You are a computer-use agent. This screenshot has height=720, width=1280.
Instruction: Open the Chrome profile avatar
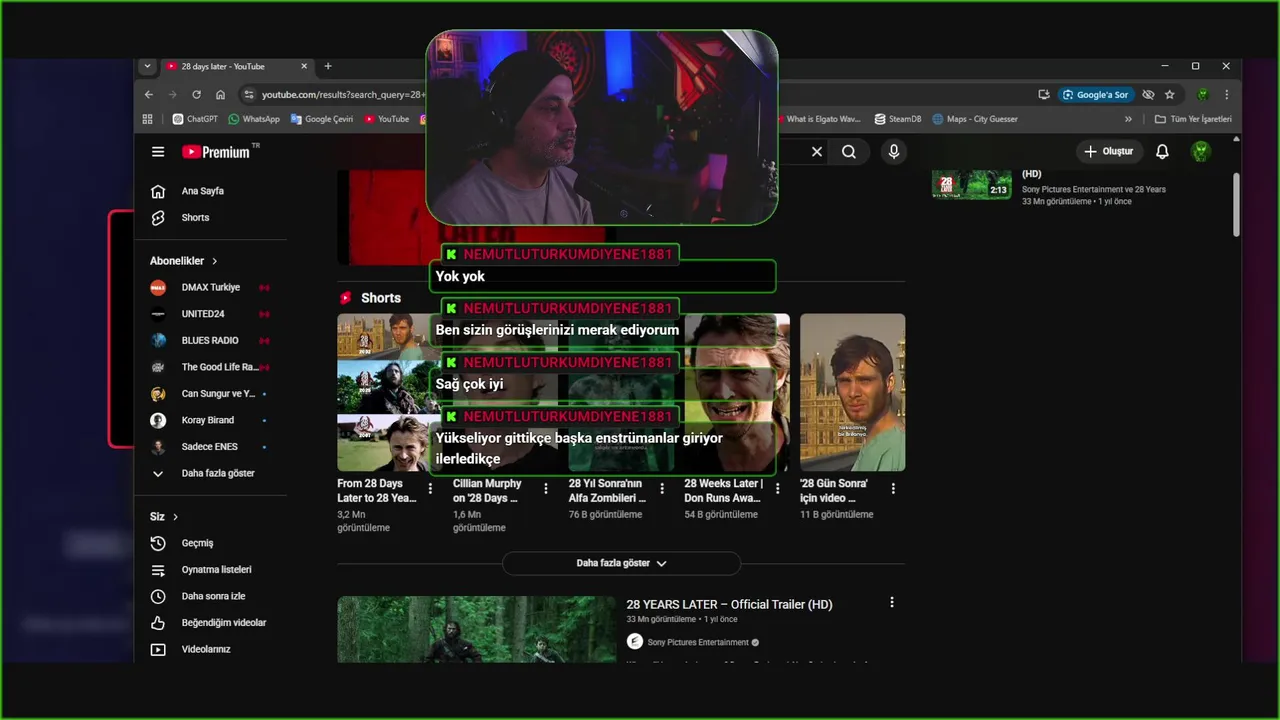1203,95
